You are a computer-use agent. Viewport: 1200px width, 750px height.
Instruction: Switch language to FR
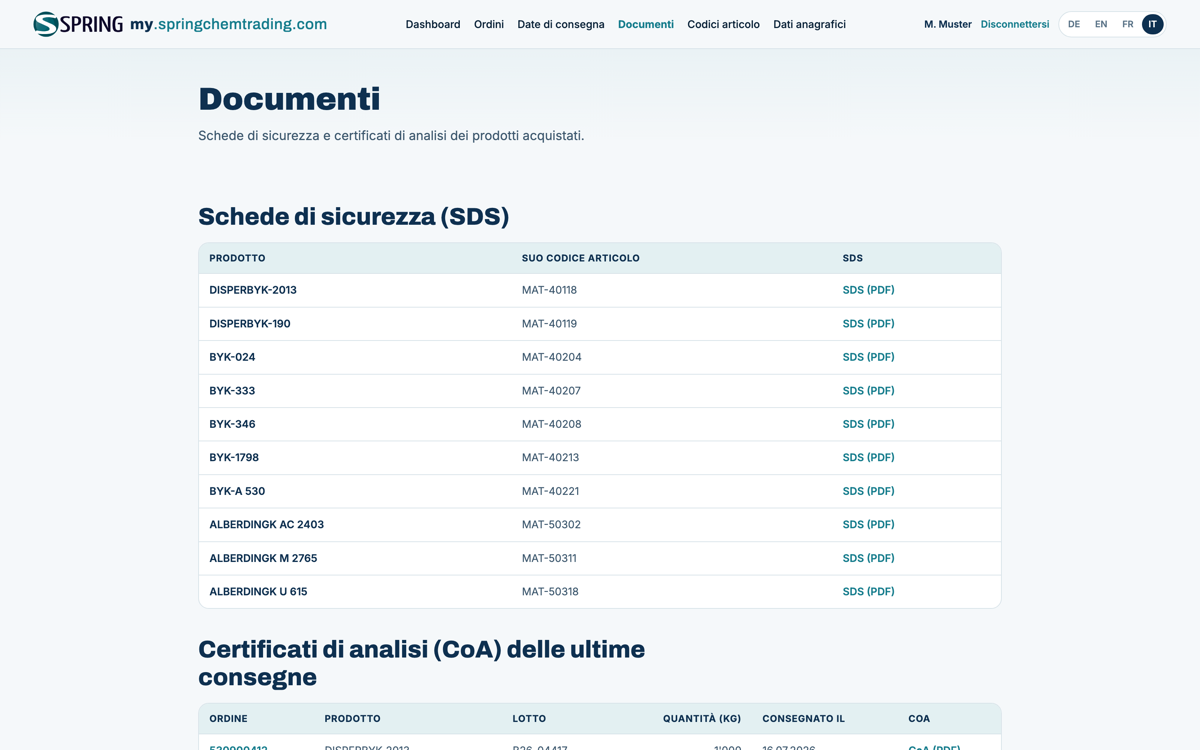tap(1127, 24)
